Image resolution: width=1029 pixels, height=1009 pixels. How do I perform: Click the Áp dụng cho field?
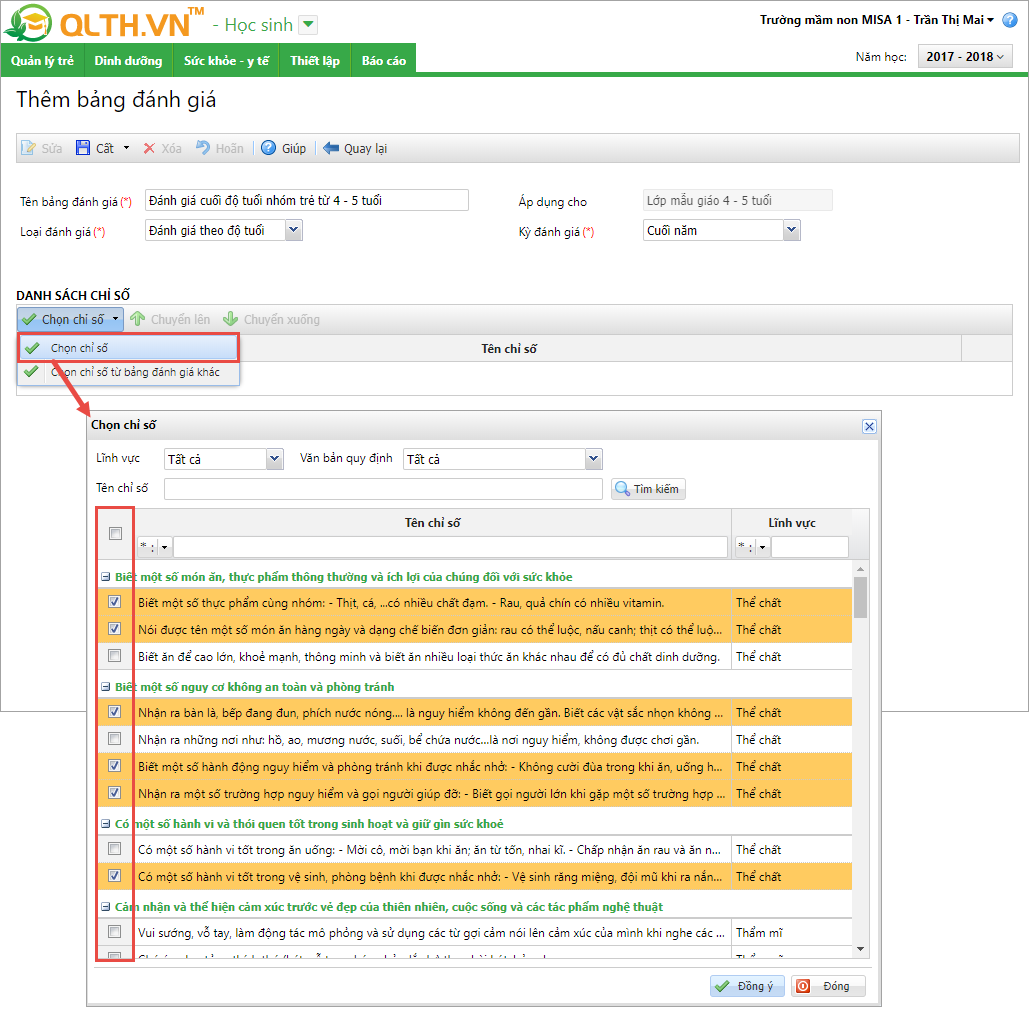click(738, 200)
